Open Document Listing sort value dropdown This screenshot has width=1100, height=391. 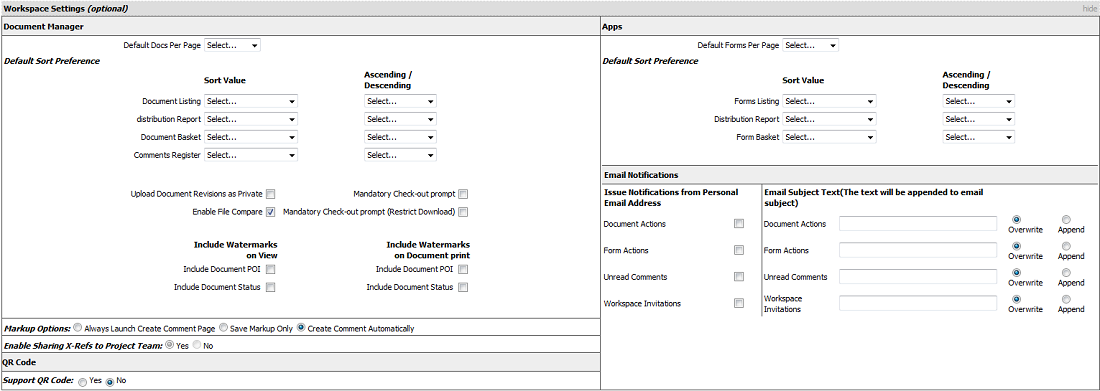click(250, 101)
